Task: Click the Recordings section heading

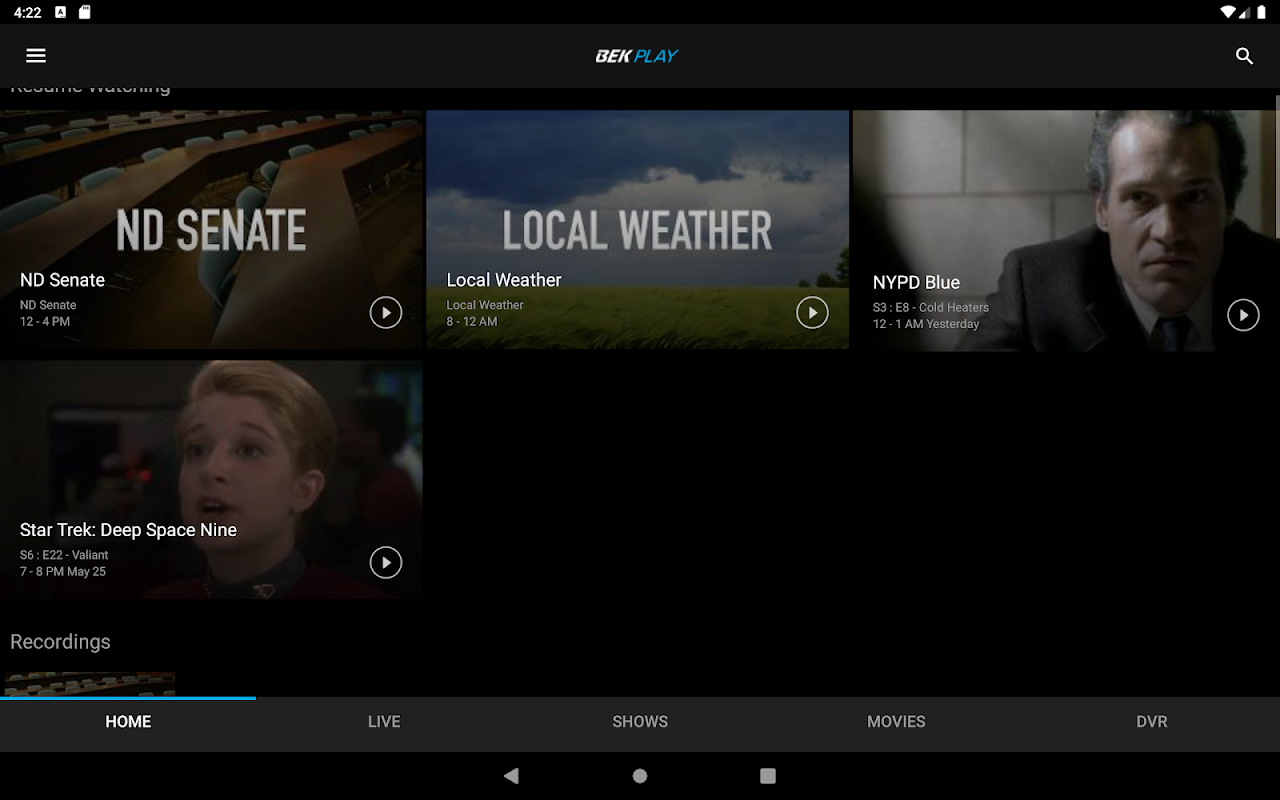Action: tap(60, 642)
